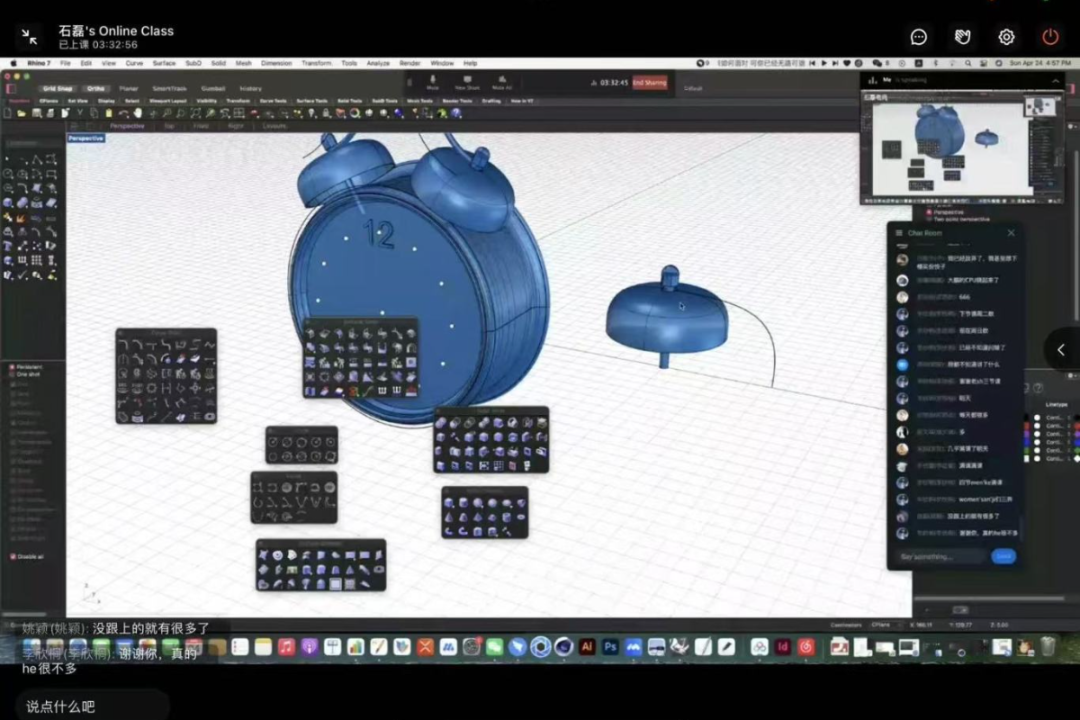Image resolution: width=1080 pixels, height=720 pixels.
Task: Click the Paste clipboard icon in toolbar
Action: pos(109,114)
